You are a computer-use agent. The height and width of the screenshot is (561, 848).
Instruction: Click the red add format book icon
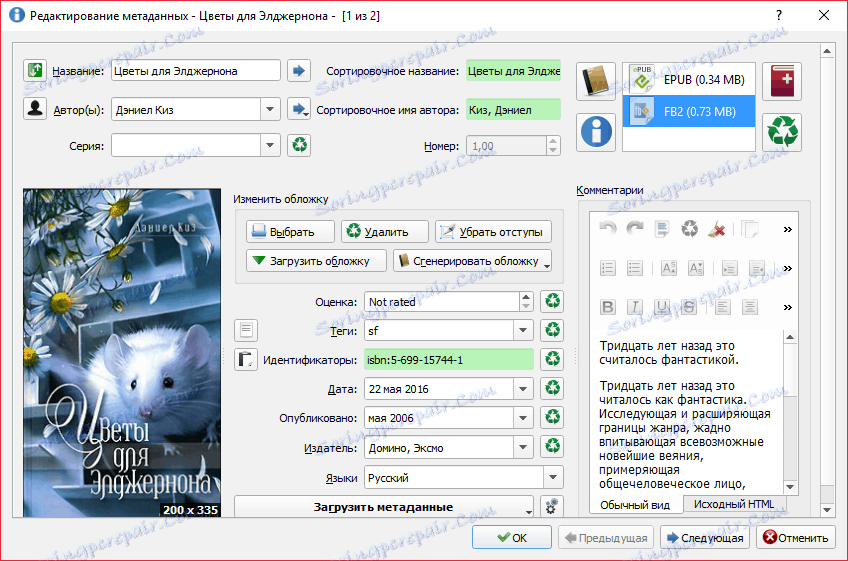coord(782,81)
